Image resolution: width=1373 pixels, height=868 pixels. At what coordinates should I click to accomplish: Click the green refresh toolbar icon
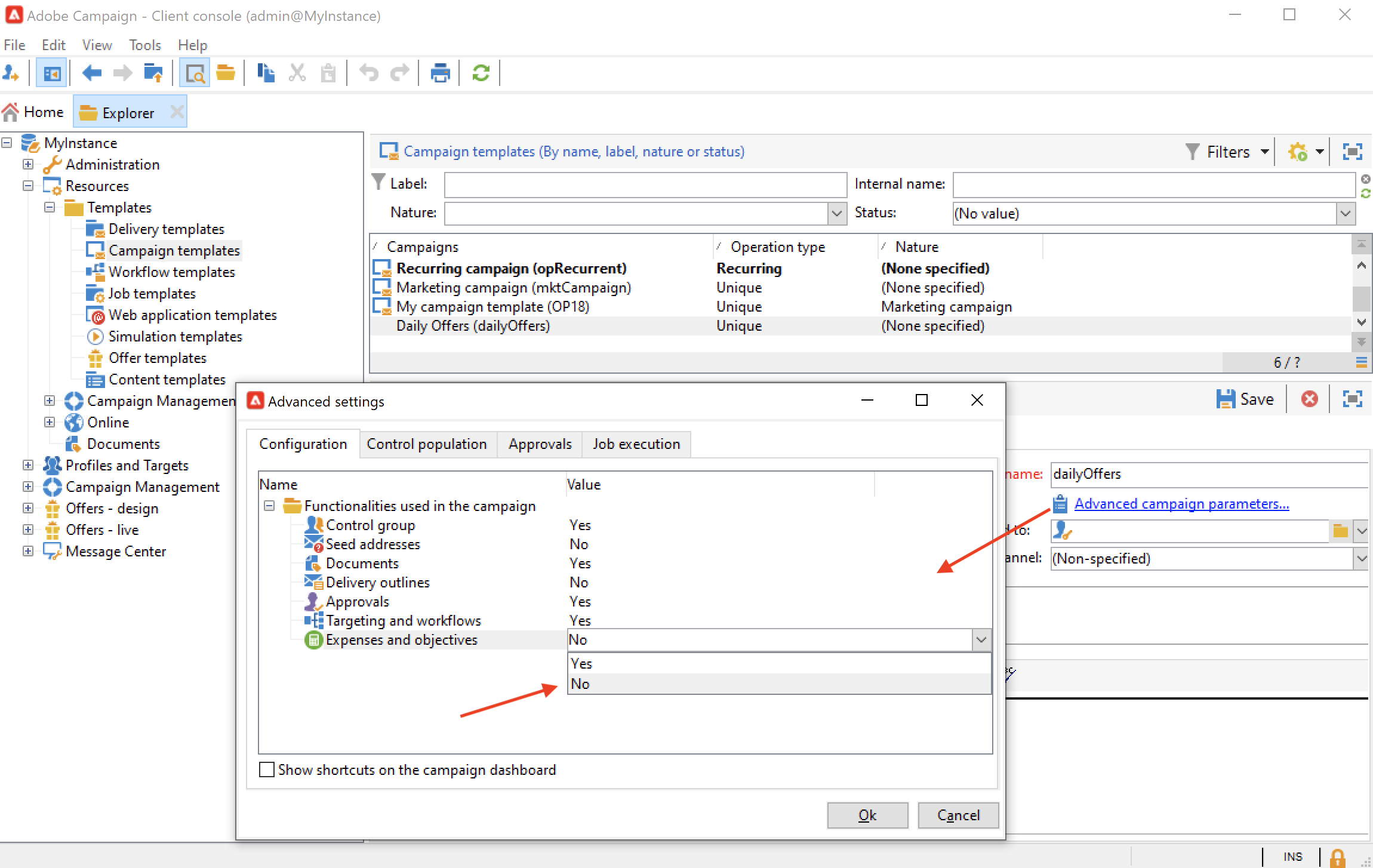tap(481, 73)
